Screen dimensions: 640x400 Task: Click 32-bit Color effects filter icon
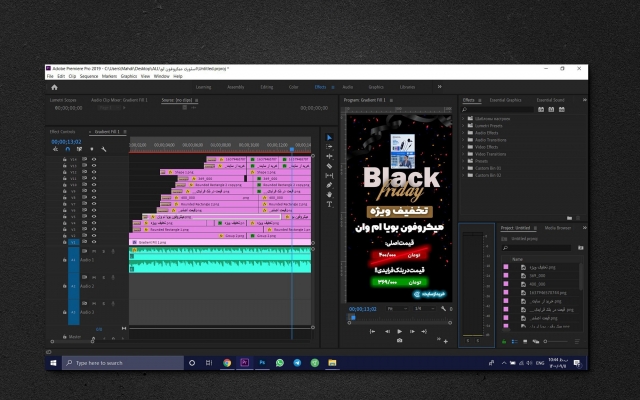tap(551, 109)
